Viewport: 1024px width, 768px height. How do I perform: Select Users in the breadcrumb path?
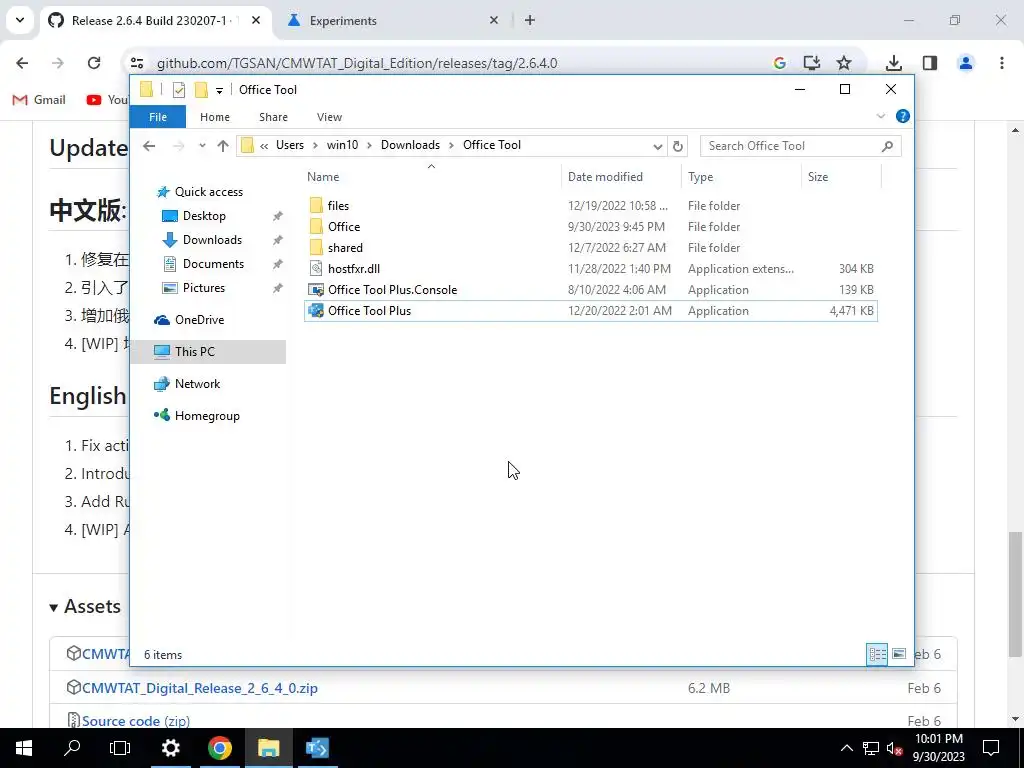click(290, 145)
